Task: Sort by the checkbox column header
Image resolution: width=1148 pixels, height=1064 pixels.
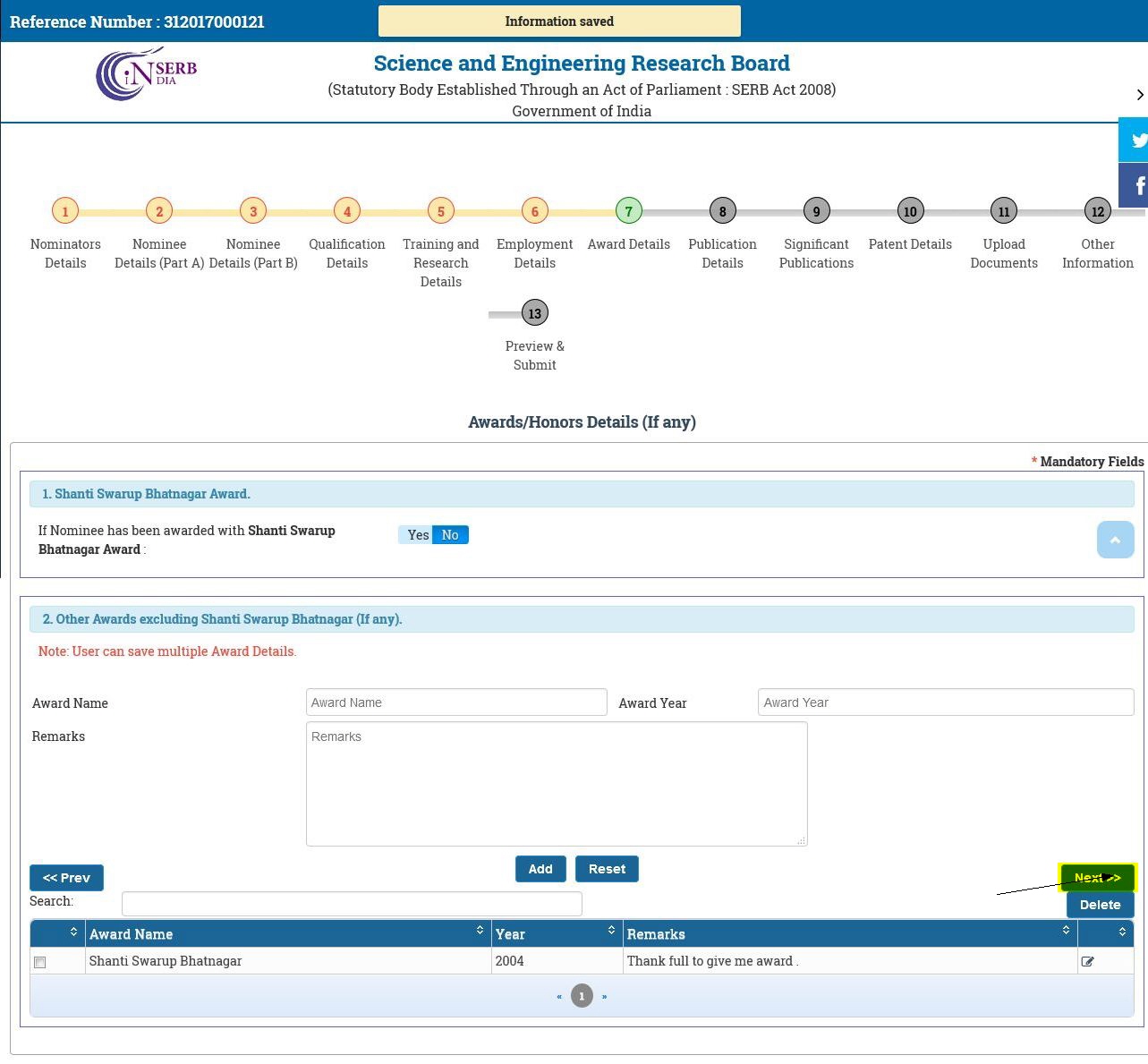Action: (x=58, y=933)
